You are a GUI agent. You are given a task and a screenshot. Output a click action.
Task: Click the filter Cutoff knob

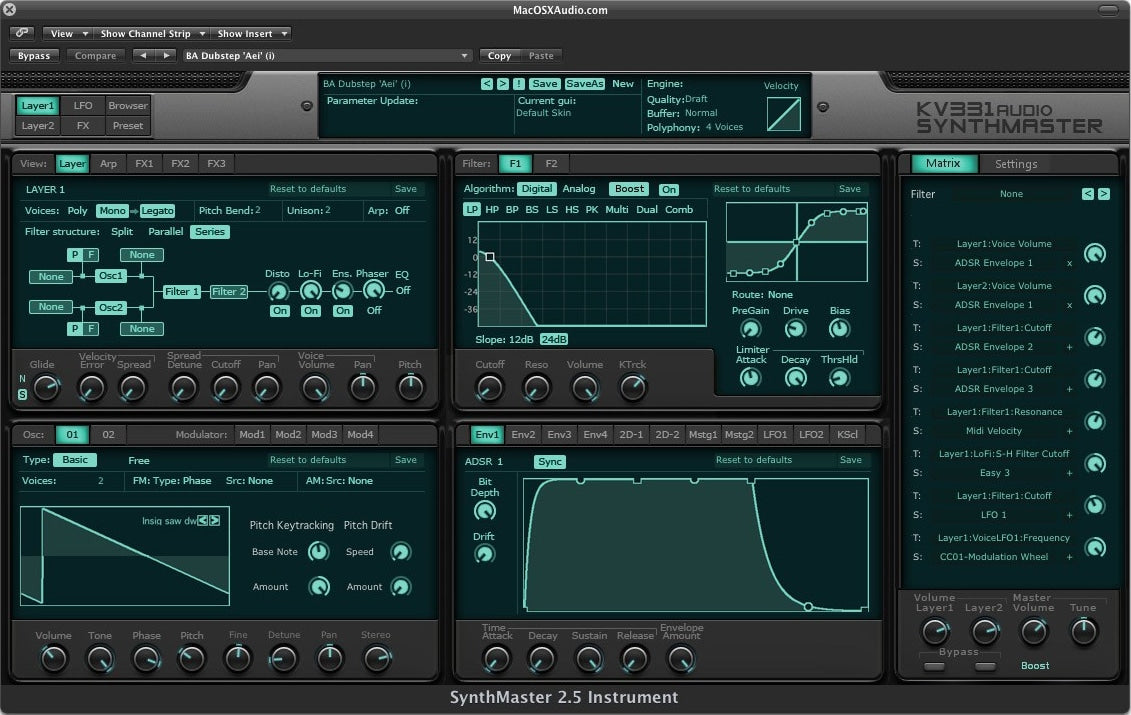pos(490,388)
